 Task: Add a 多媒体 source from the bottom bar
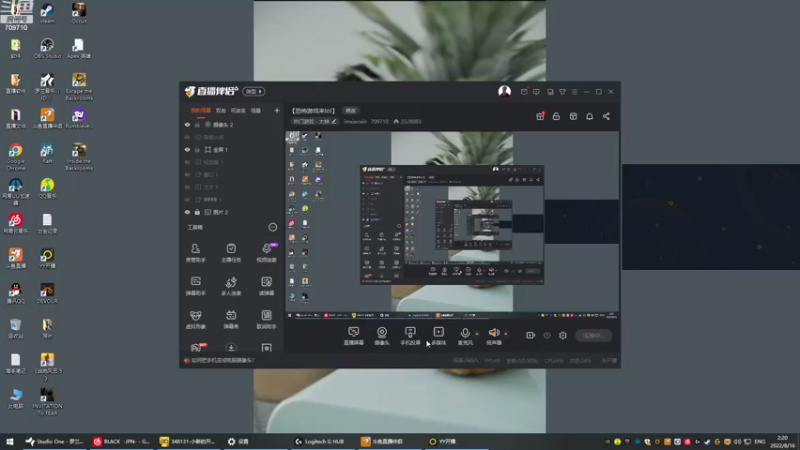pos(438,336)
